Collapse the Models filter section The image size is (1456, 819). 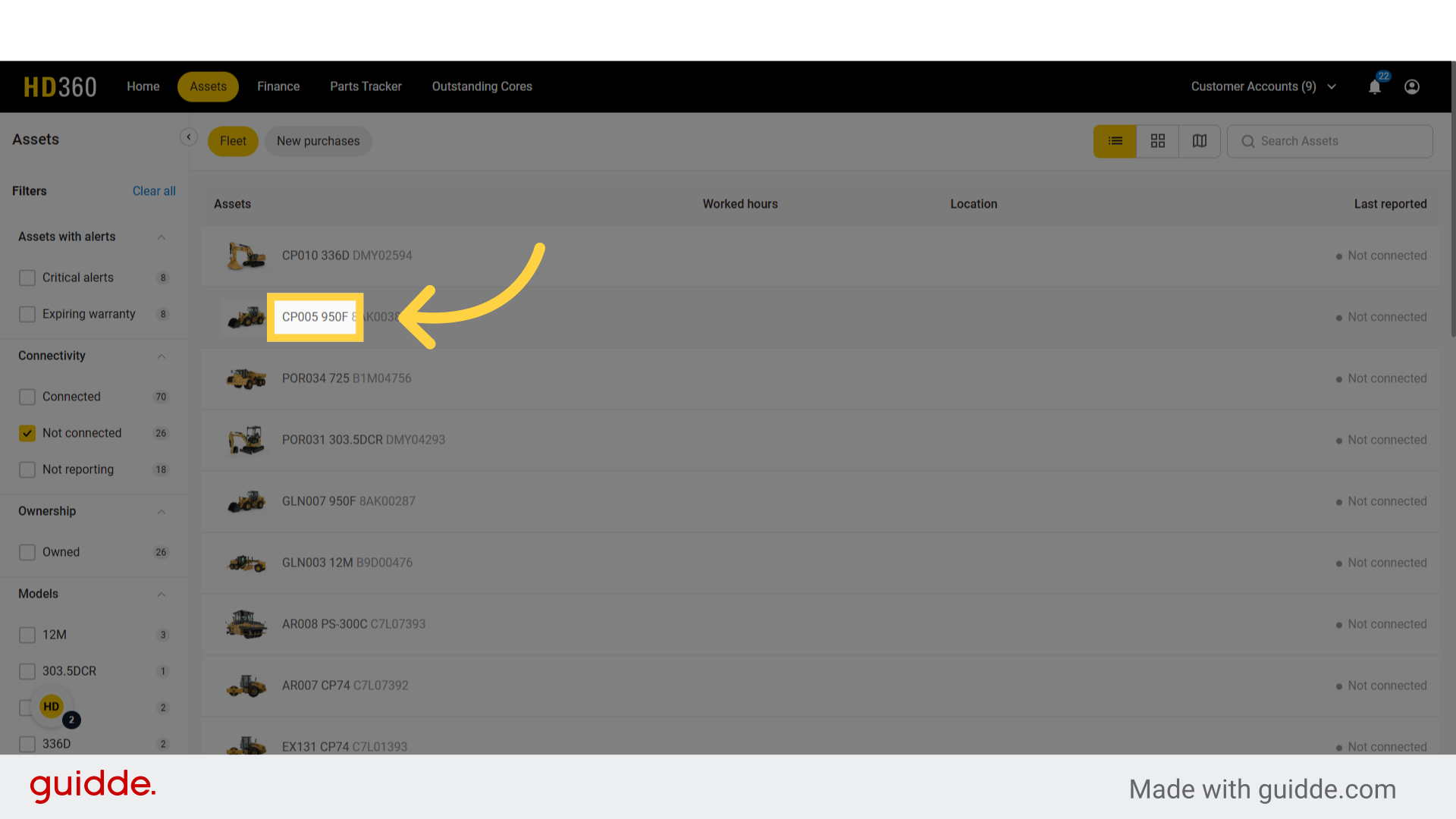(x=161, y=594)
